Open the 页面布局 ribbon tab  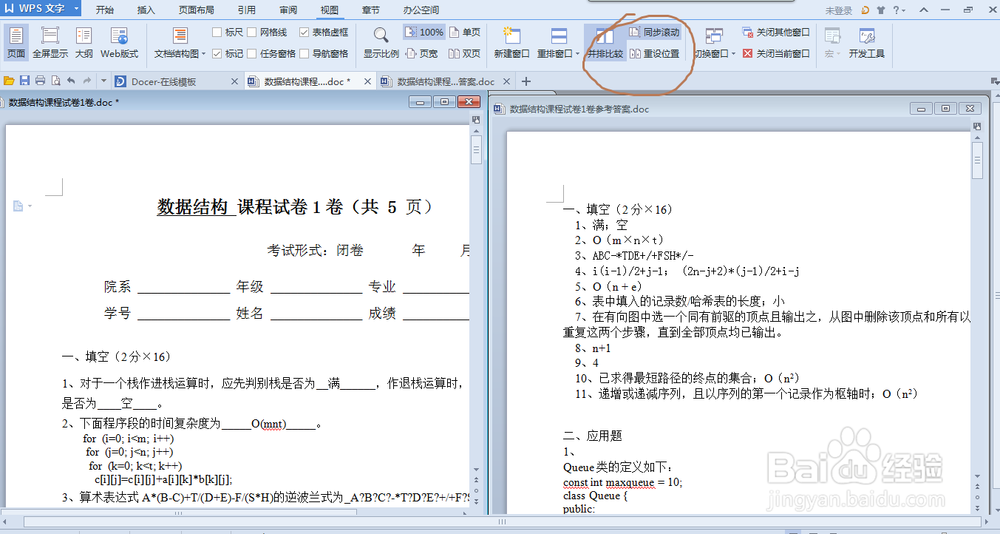pos(196,10)
